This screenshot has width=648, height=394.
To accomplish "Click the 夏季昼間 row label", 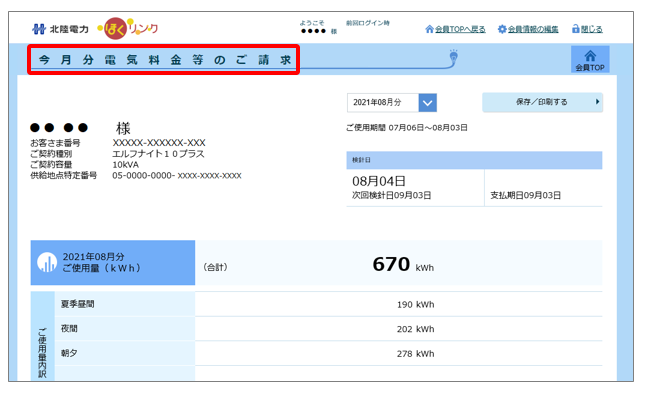I will point(77,304).
